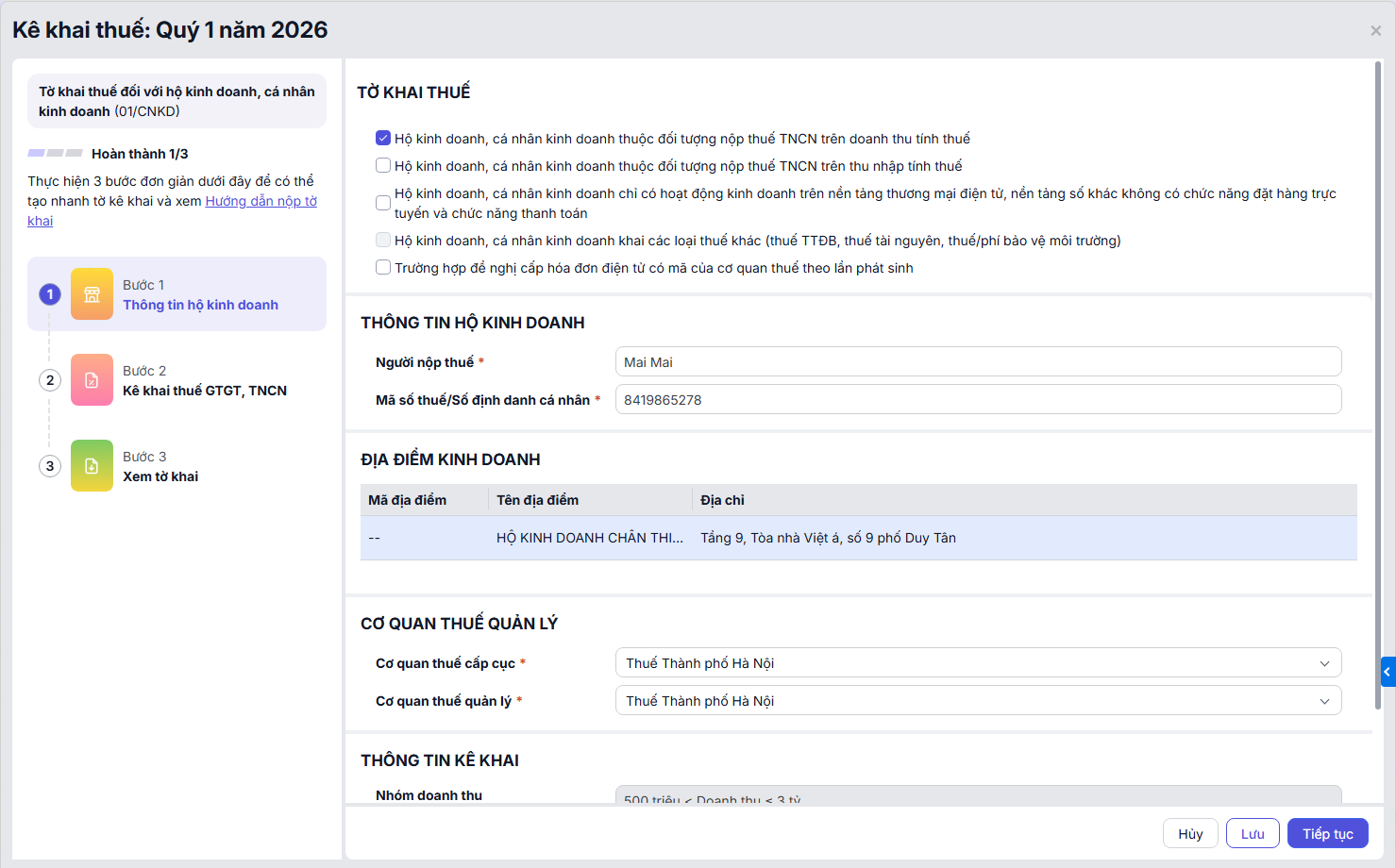The width and height of the screenshot is (1396, 868).
Task: Check the nền tảng thương mại điện tử checkbox
Action: (x=383, y=203)
